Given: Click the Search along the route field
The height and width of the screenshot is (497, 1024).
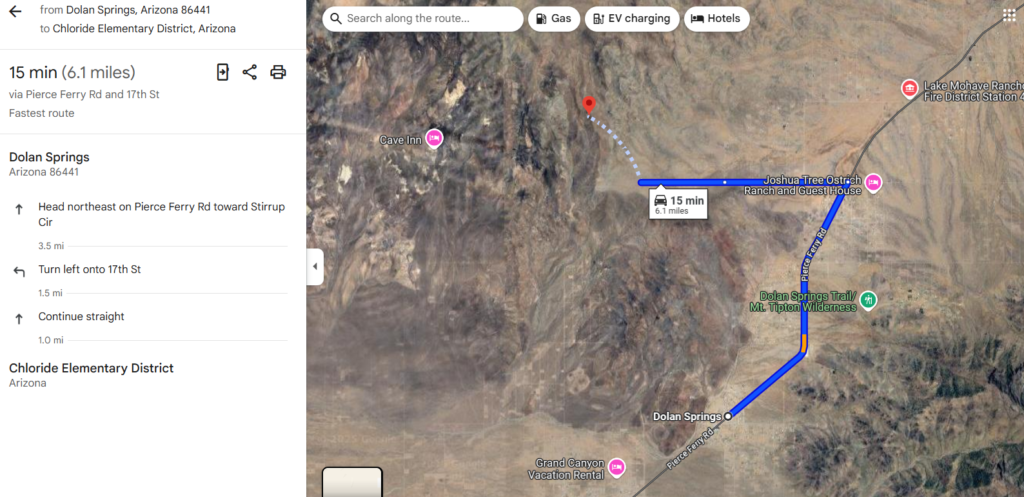Looking at the screenshot, I should tap(423, 19).
